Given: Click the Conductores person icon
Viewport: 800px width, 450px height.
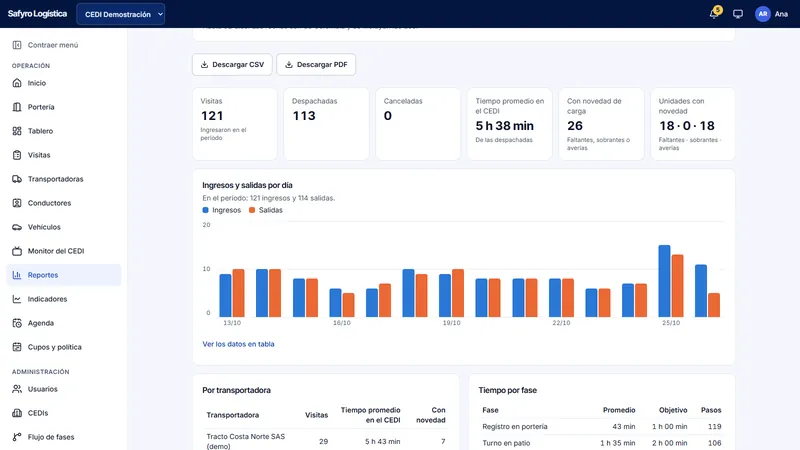Looking at the screenshot, I should pyautogui.click(x=17, y=203).
